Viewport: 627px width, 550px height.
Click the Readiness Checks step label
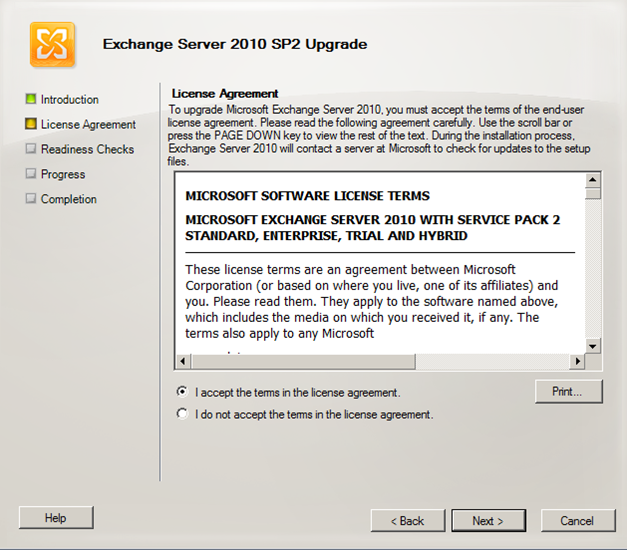[88, 149]
